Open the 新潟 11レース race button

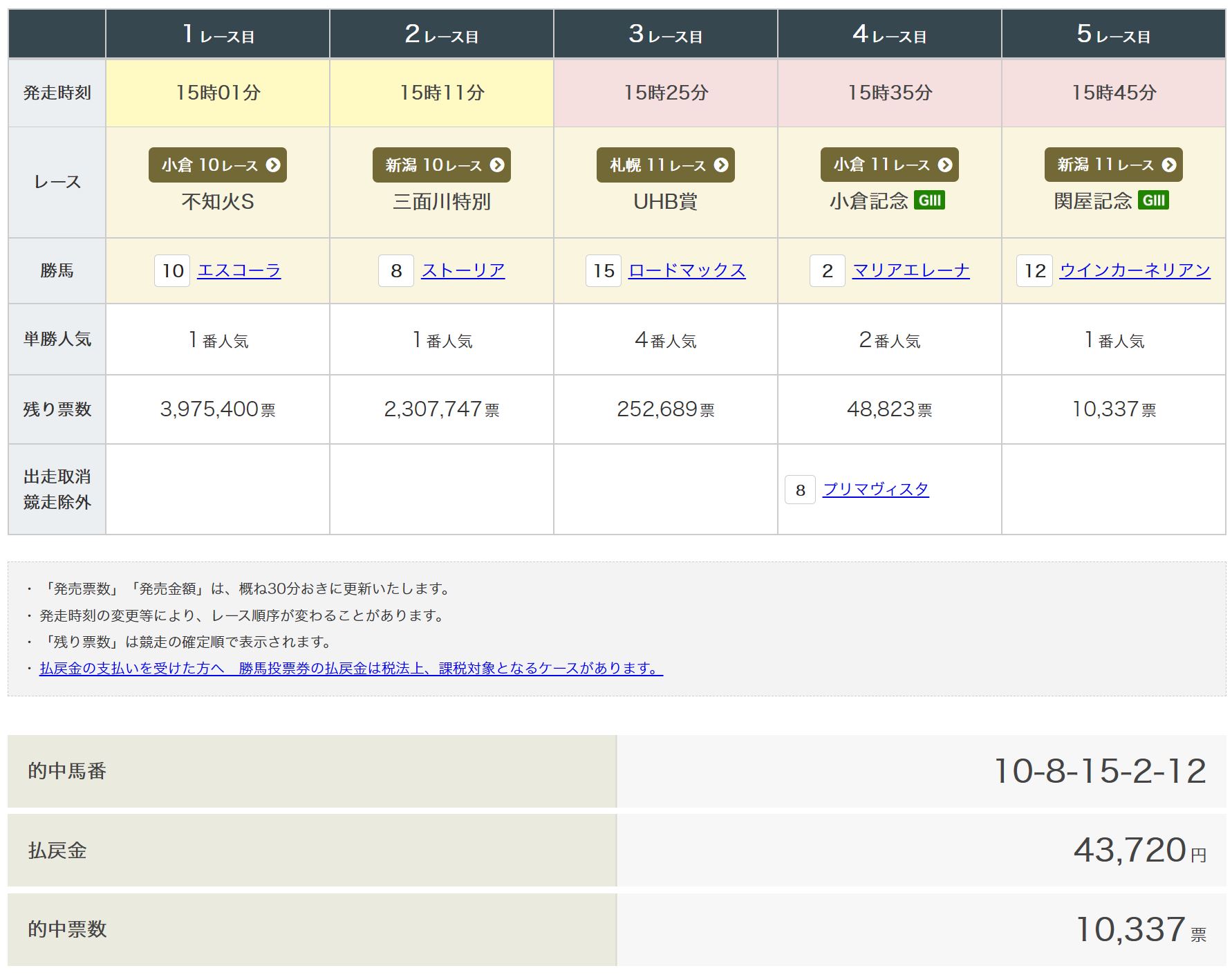(x=1113, y=165)
